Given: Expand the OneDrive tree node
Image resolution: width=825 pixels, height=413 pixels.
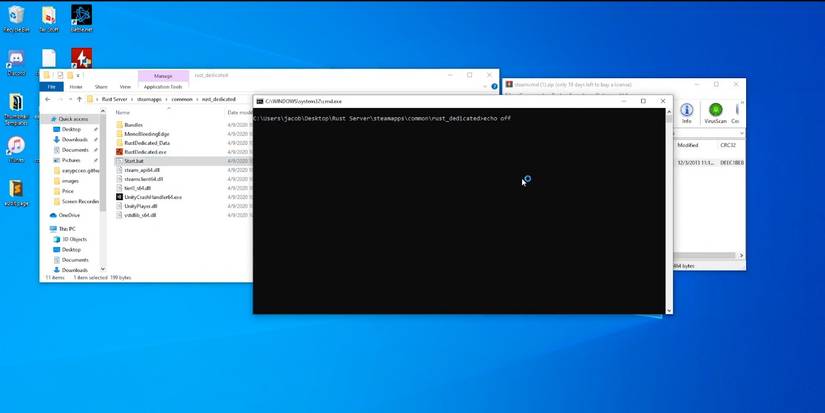Looking at the screenshot, I should [x=47, y=215].
